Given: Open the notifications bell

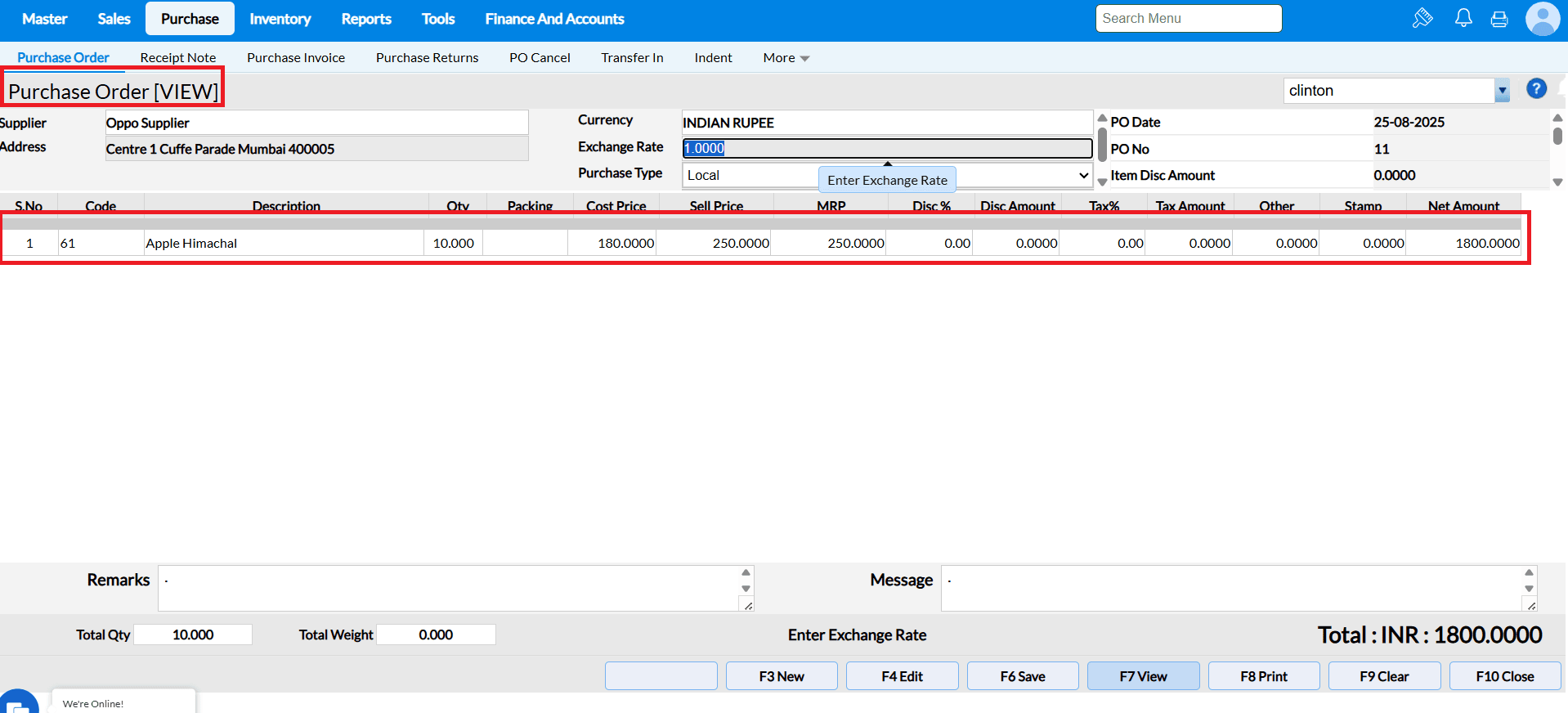Looking at the screenshot, I should tap(1463, 18).
